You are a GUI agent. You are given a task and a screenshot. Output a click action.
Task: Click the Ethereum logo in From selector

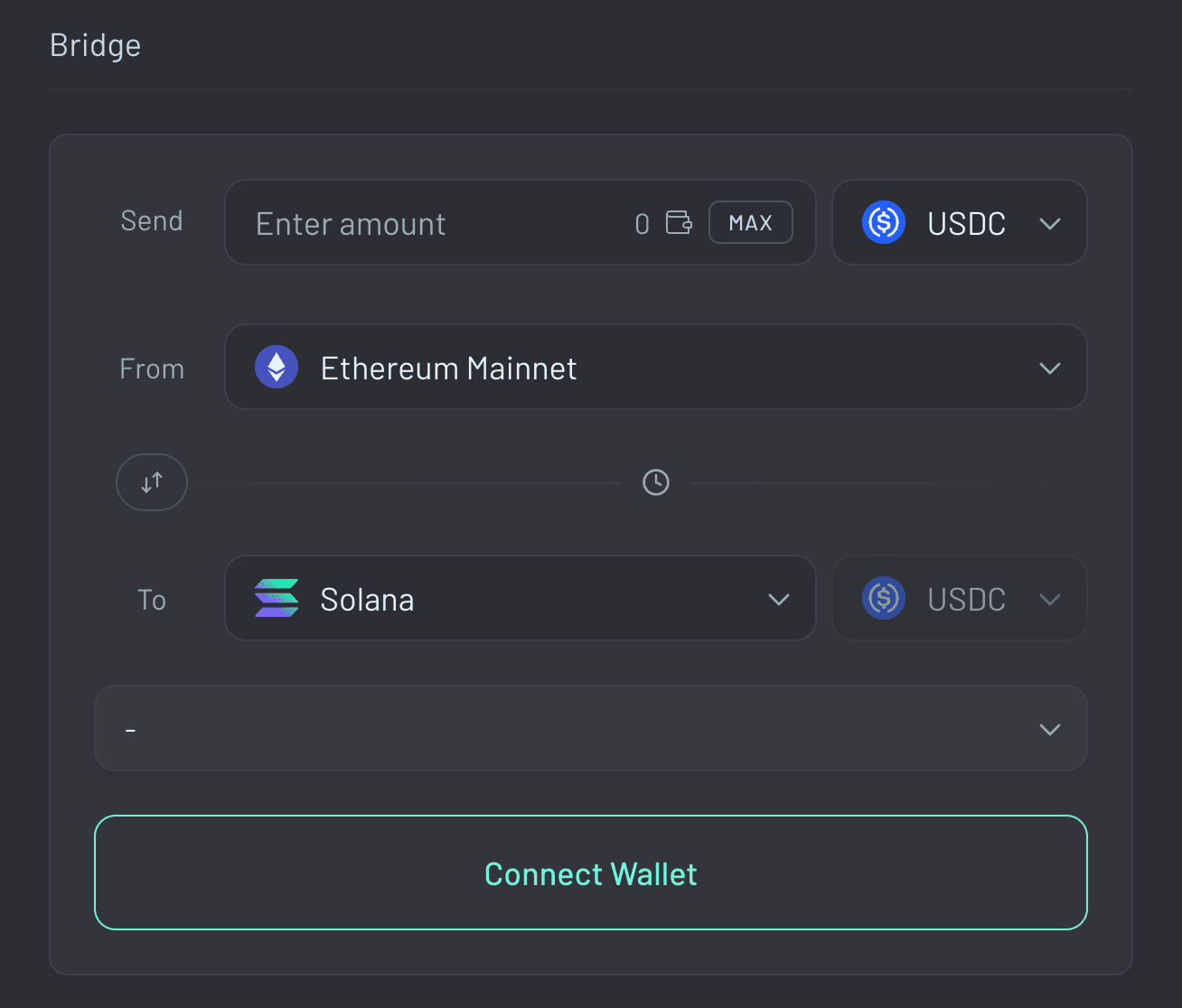[x=276, y=367]
